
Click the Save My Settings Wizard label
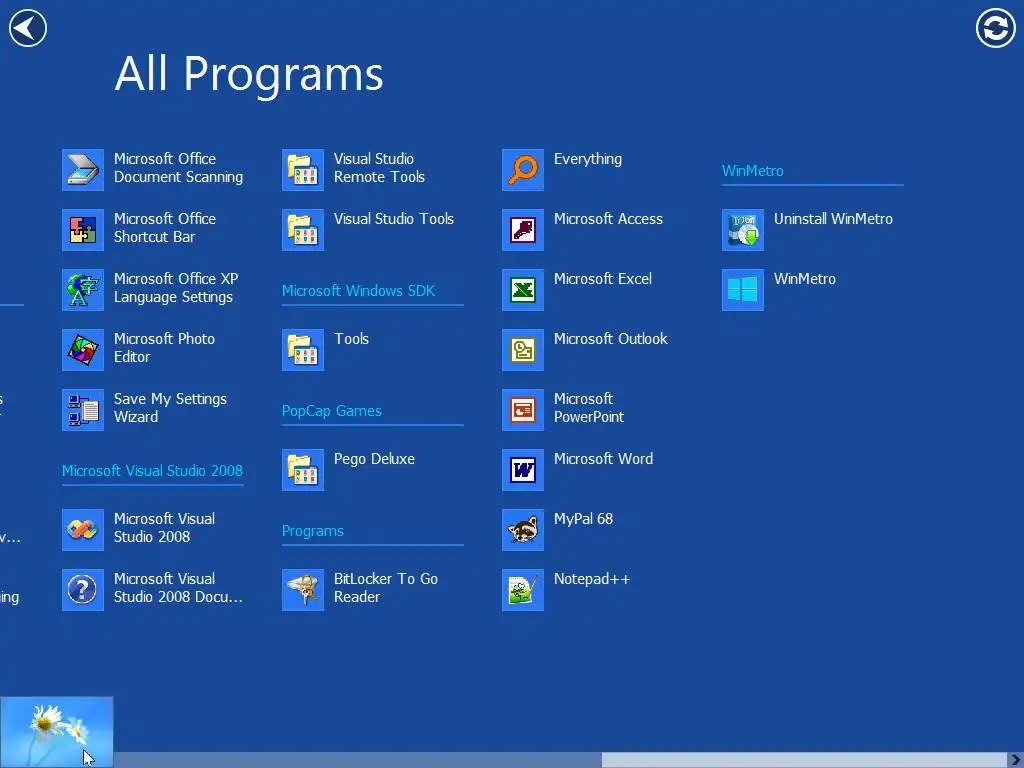(x=170, y=408)
